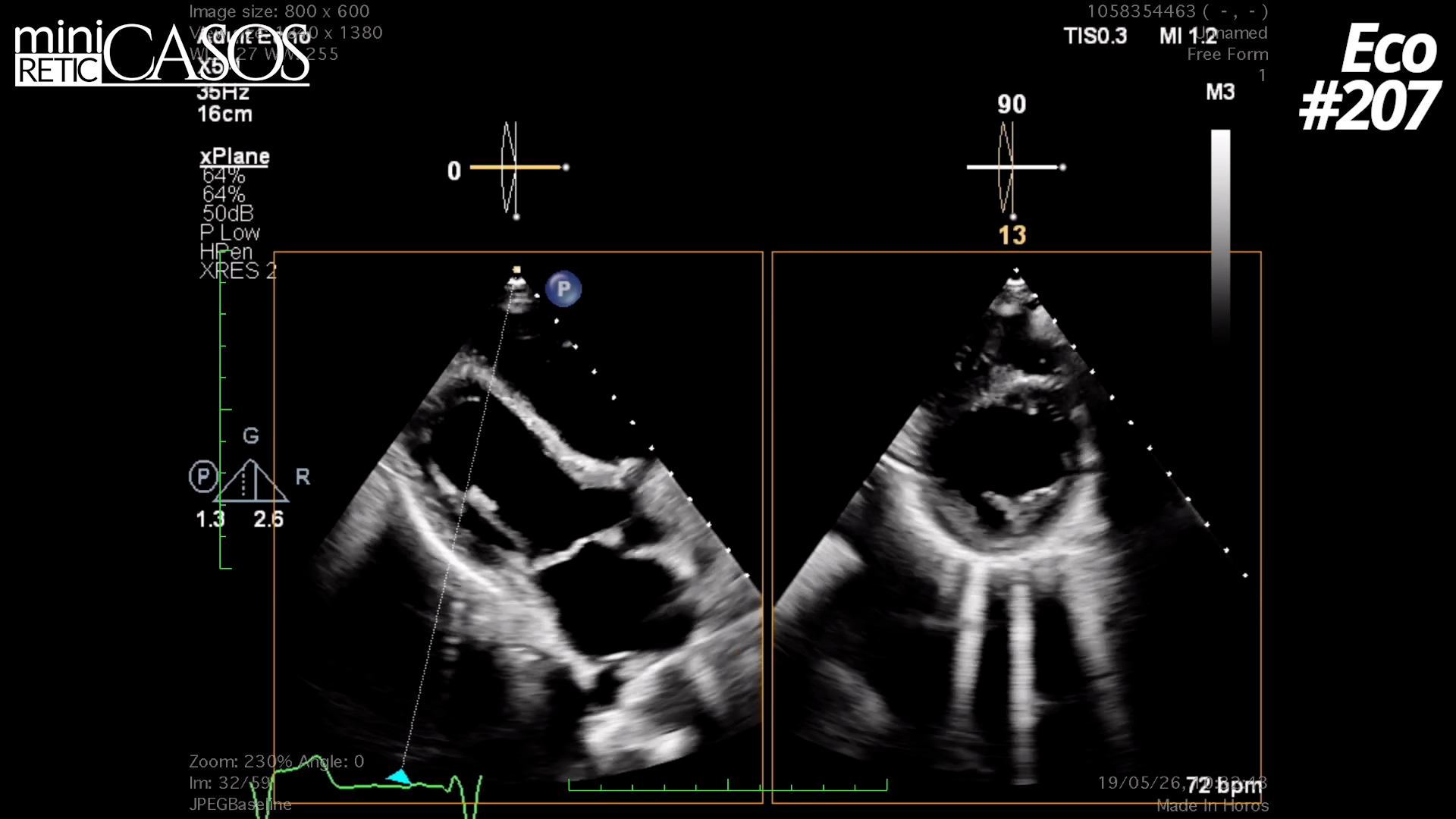Select the focus triangle gain icon
Viewport: 1456px width, 819px height.
251,481
